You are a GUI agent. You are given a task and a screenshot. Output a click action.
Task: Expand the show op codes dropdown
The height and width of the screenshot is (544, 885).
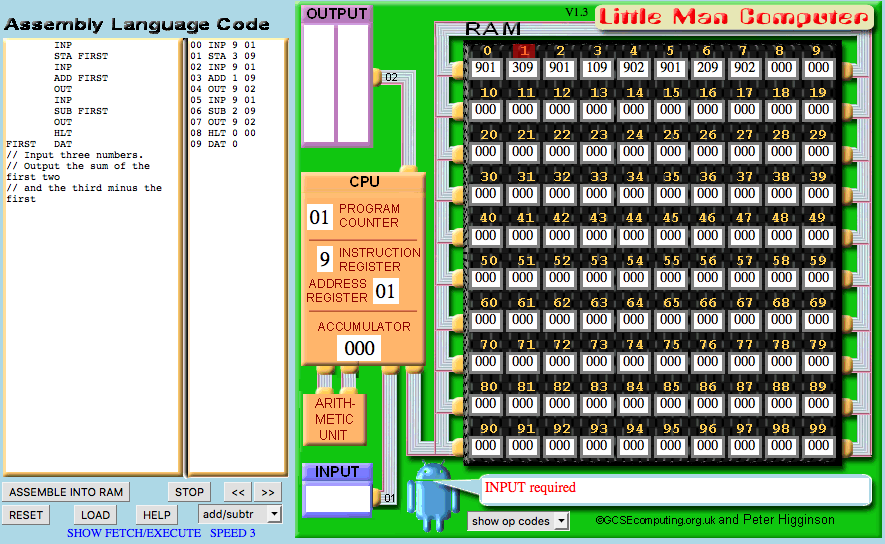point(518,521)
